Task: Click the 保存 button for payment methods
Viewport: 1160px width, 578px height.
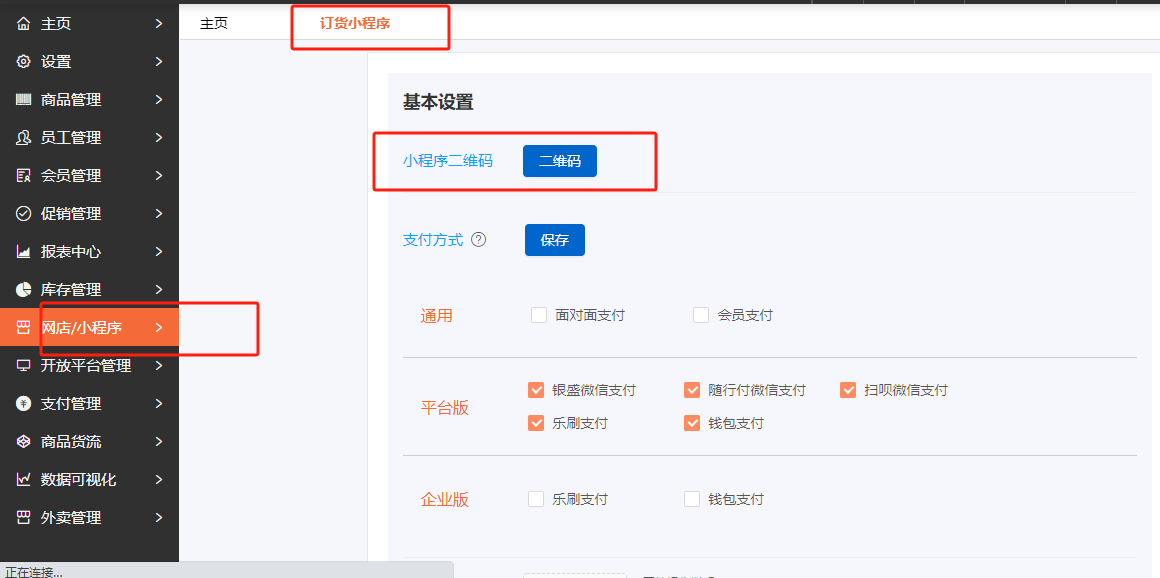Action: pos(554,240)
